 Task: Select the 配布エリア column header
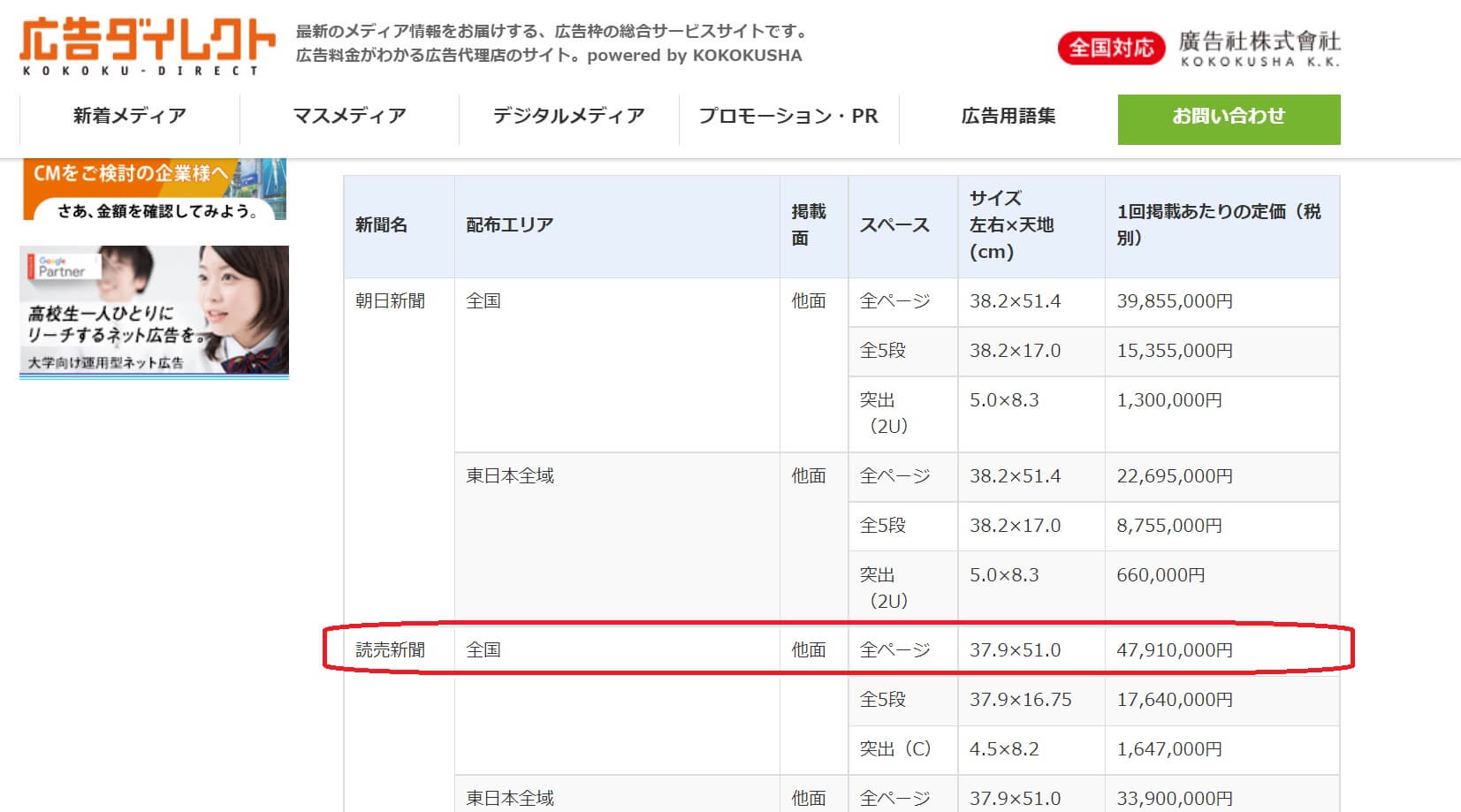click(x=617, y=226)
